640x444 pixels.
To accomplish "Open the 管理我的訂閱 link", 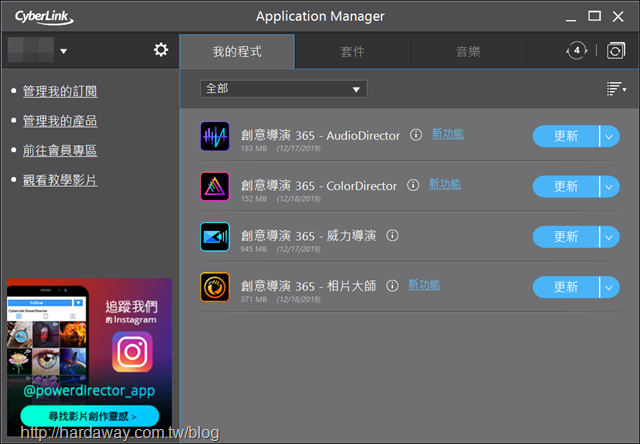I will coord(60,91).
